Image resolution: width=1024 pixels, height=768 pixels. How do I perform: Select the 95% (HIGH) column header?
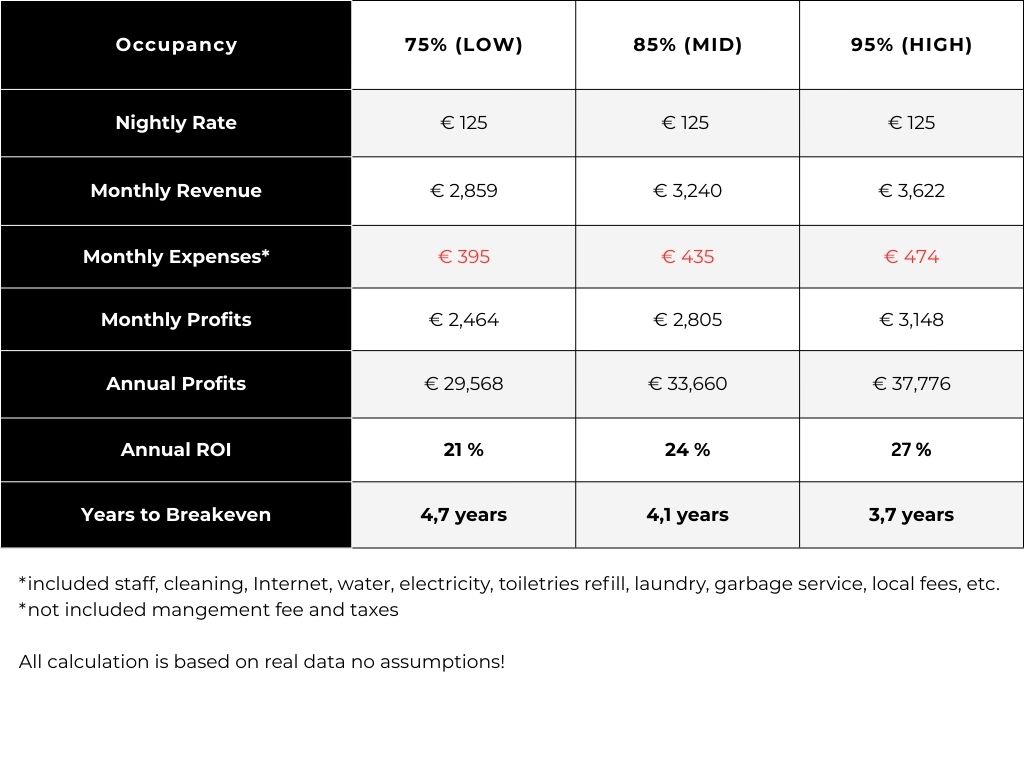(911, 45)
